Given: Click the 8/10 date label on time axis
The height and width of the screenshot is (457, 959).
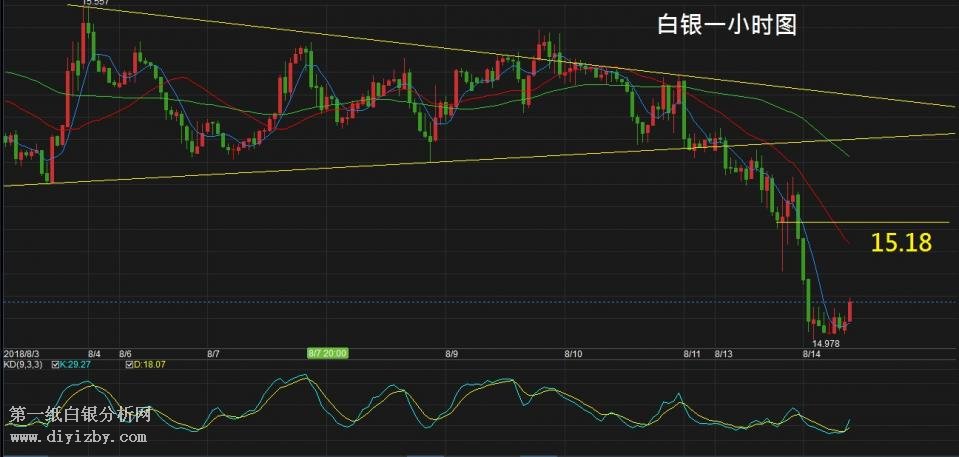Looking at the screenshot, I should point(574,354).
